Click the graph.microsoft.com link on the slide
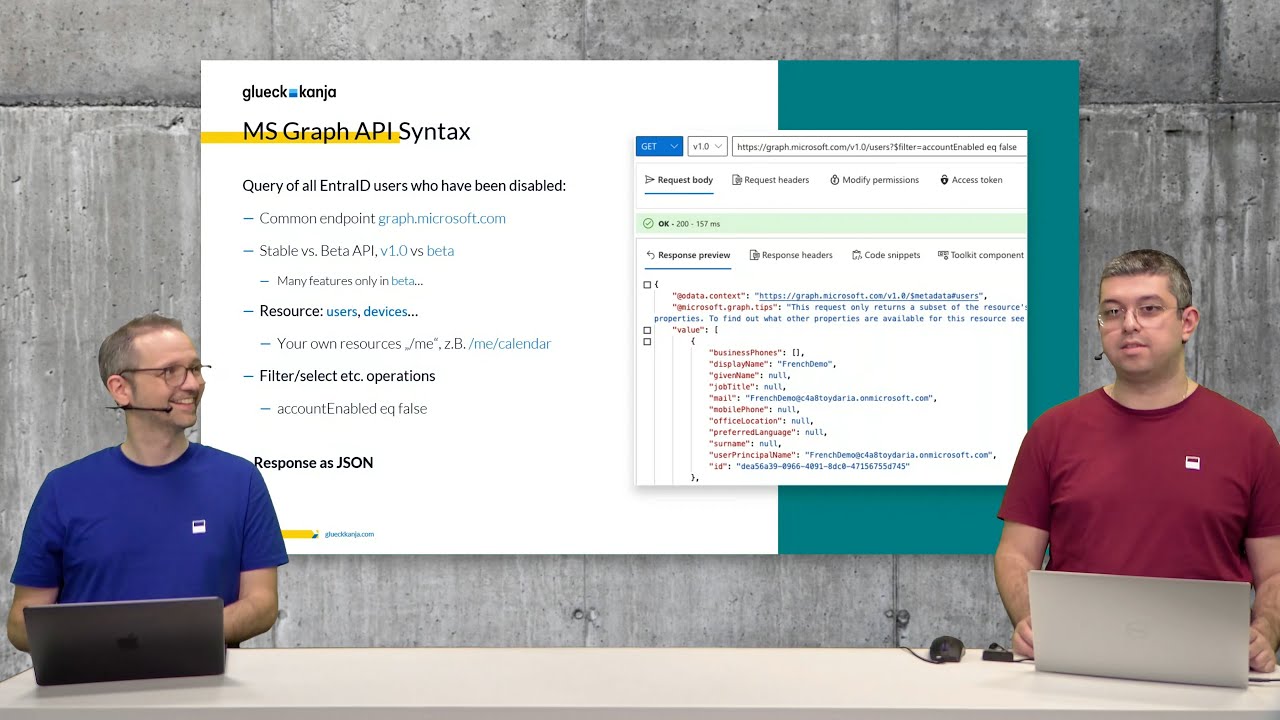 (442, 218)
